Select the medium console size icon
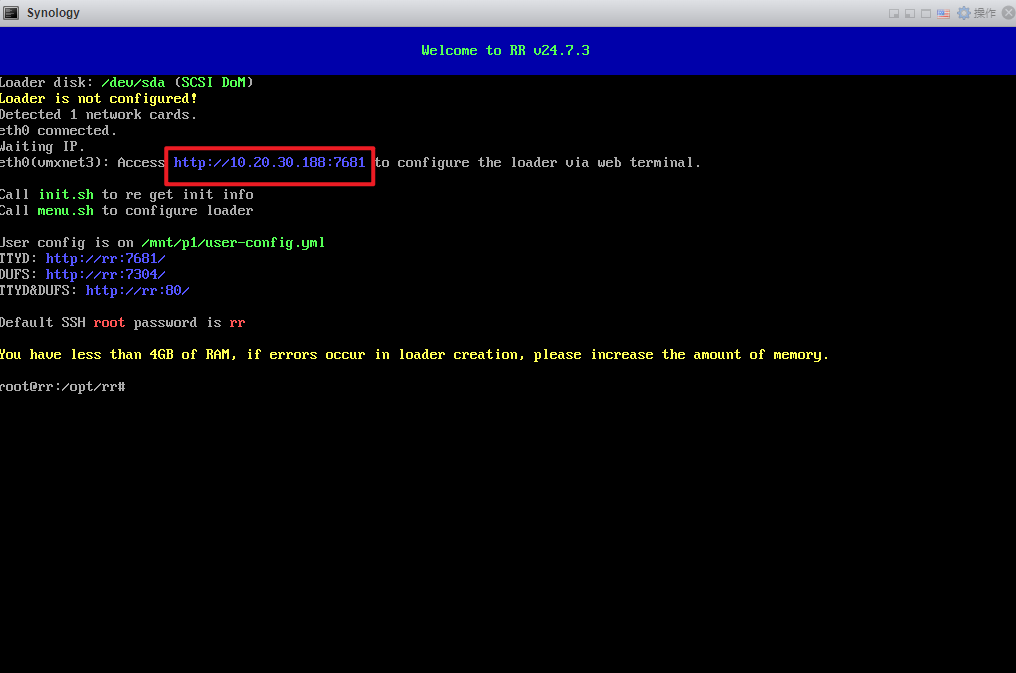This screenshot has width=1016, height=673. click(909, 13)
